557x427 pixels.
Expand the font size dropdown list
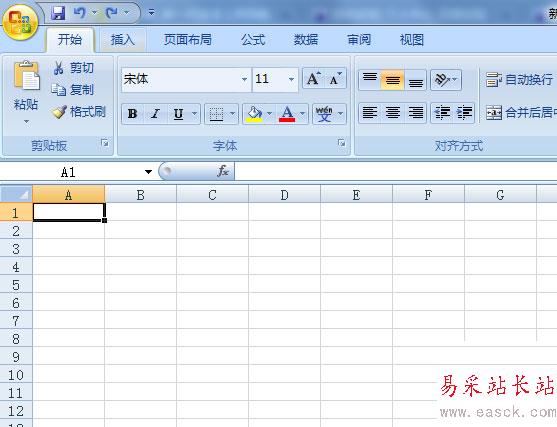[x=291, y=79]
